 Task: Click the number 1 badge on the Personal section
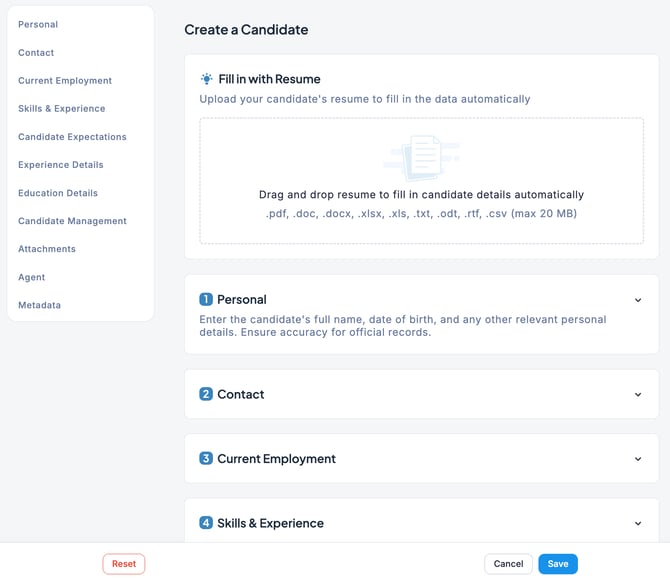click(x=206, y=299)
